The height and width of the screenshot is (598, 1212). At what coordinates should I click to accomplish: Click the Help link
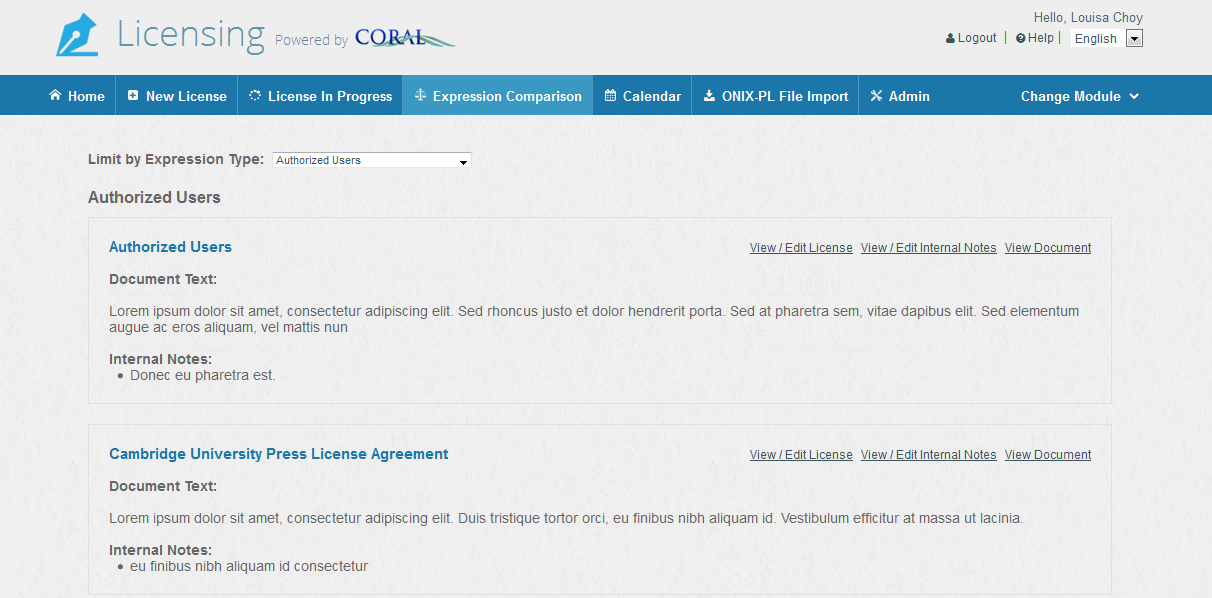click(x=1041, y=38)
